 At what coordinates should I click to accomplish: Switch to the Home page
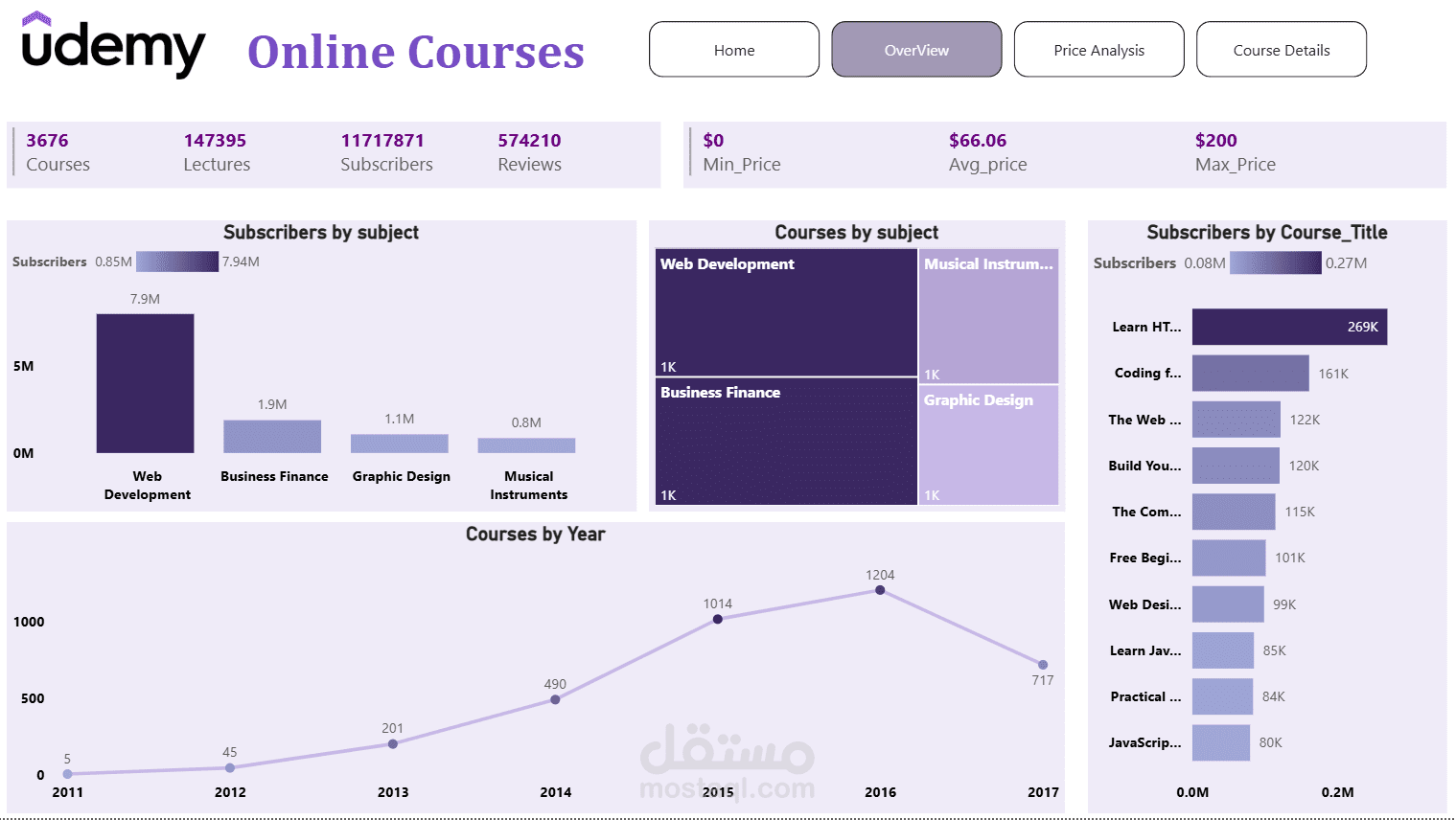pyautogui.click(x=733, y=49)
